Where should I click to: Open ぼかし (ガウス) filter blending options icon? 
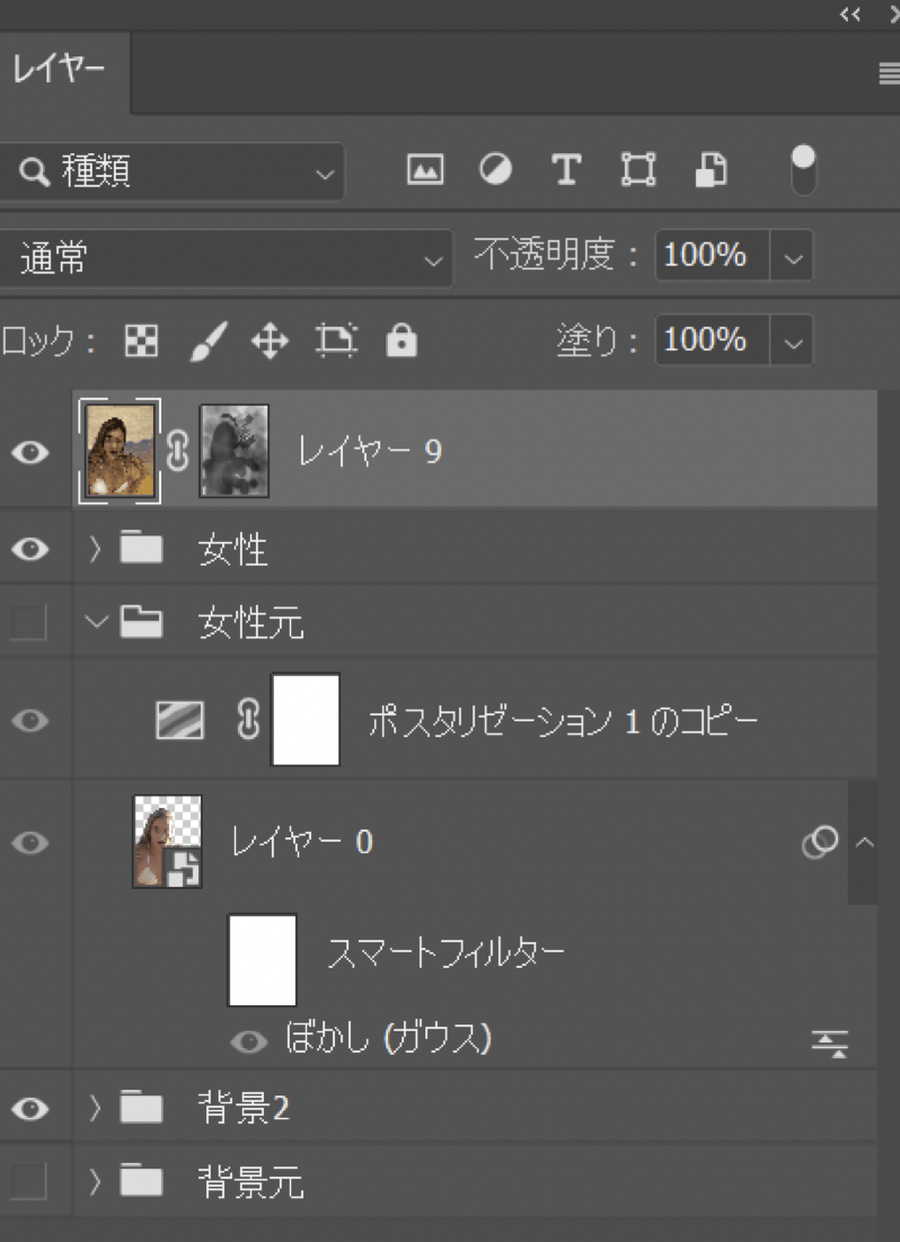(x=829, y=1042)
